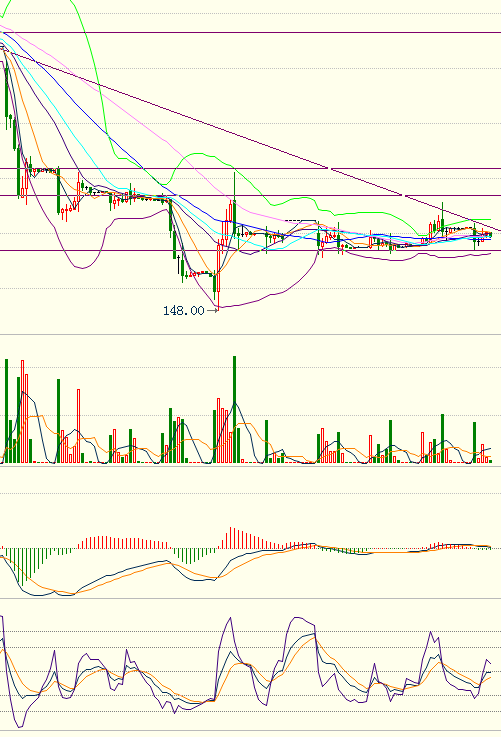Select the tallest green volume bar
The width and height of the screenshot is (501, 737).
(x=235, y=409)
